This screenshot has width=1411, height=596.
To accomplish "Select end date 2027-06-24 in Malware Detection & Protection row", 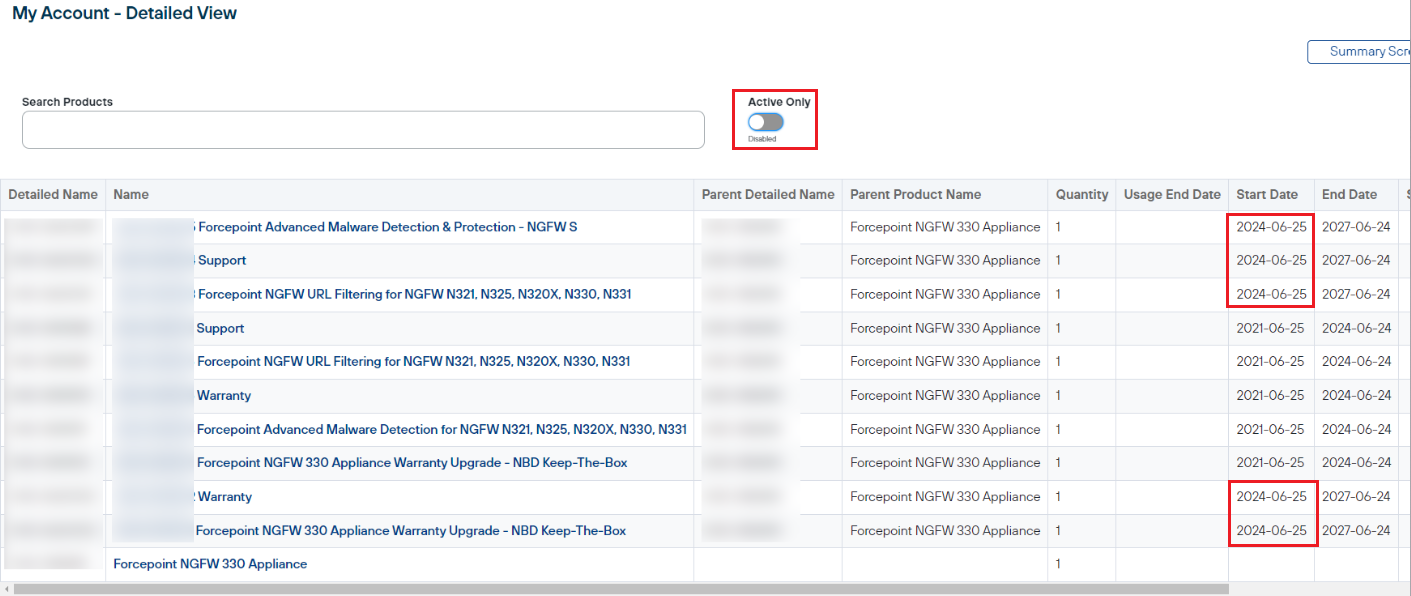I will click(x=1356, y=227).
